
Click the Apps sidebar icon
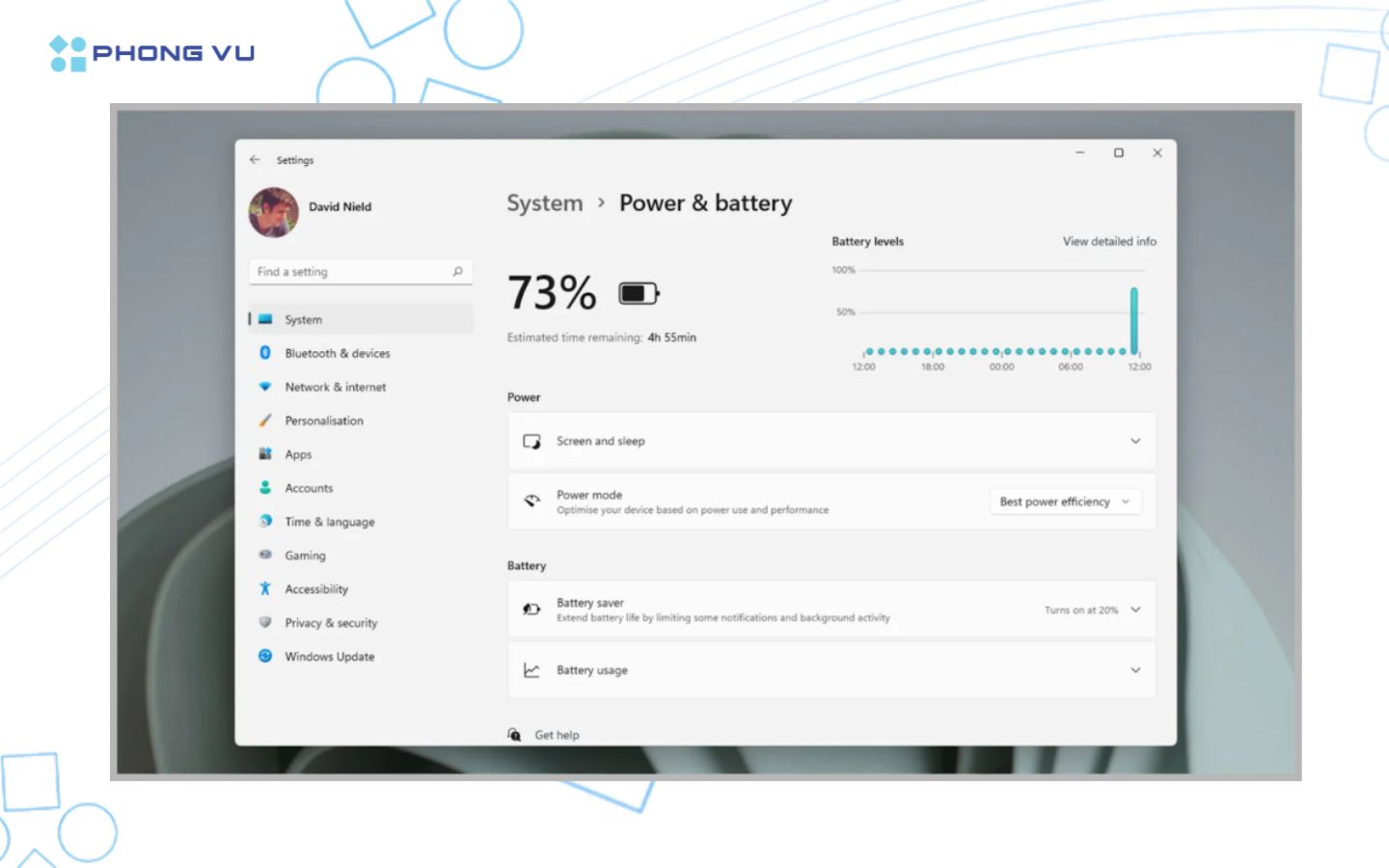(x=265, y=454)
